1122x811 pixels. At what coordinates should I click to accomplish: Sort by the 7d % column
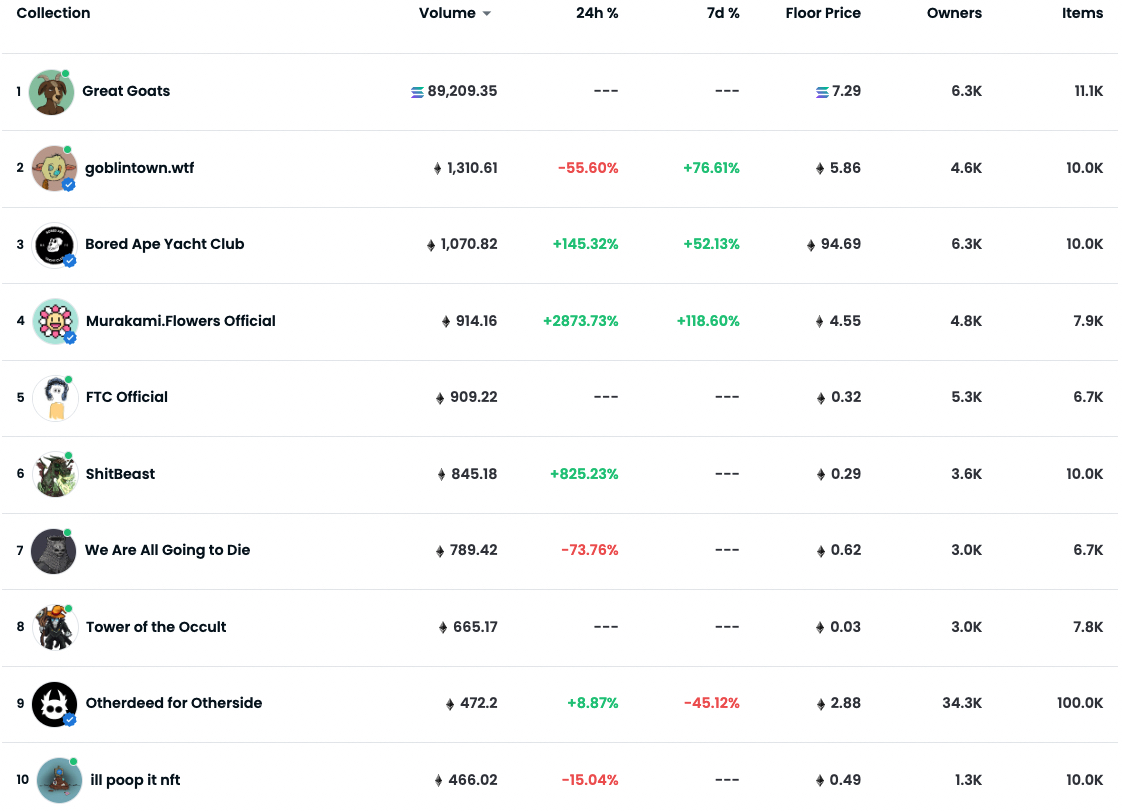coord(723,13)
